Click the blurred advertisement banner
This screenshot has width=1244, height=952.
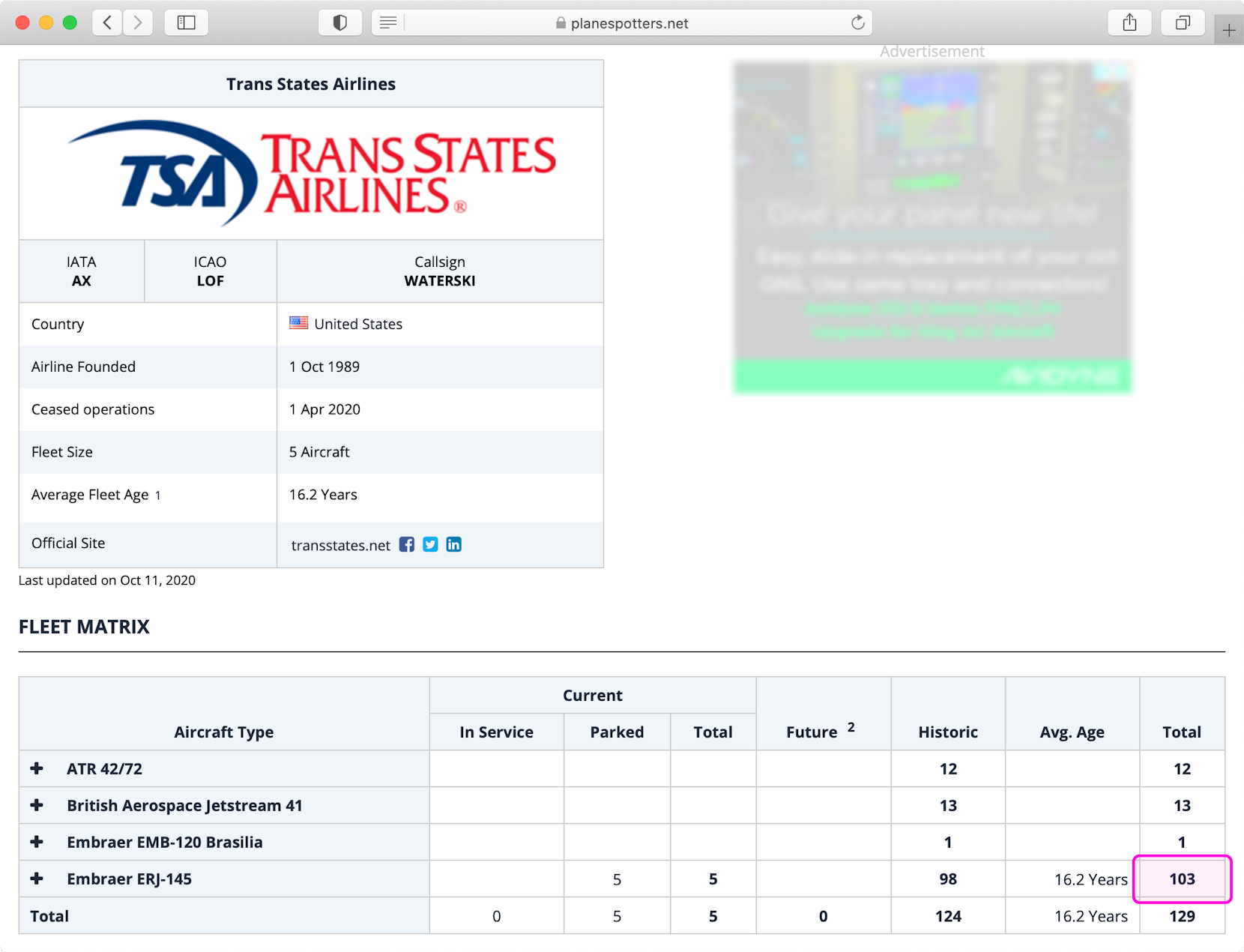coord(932,227)
